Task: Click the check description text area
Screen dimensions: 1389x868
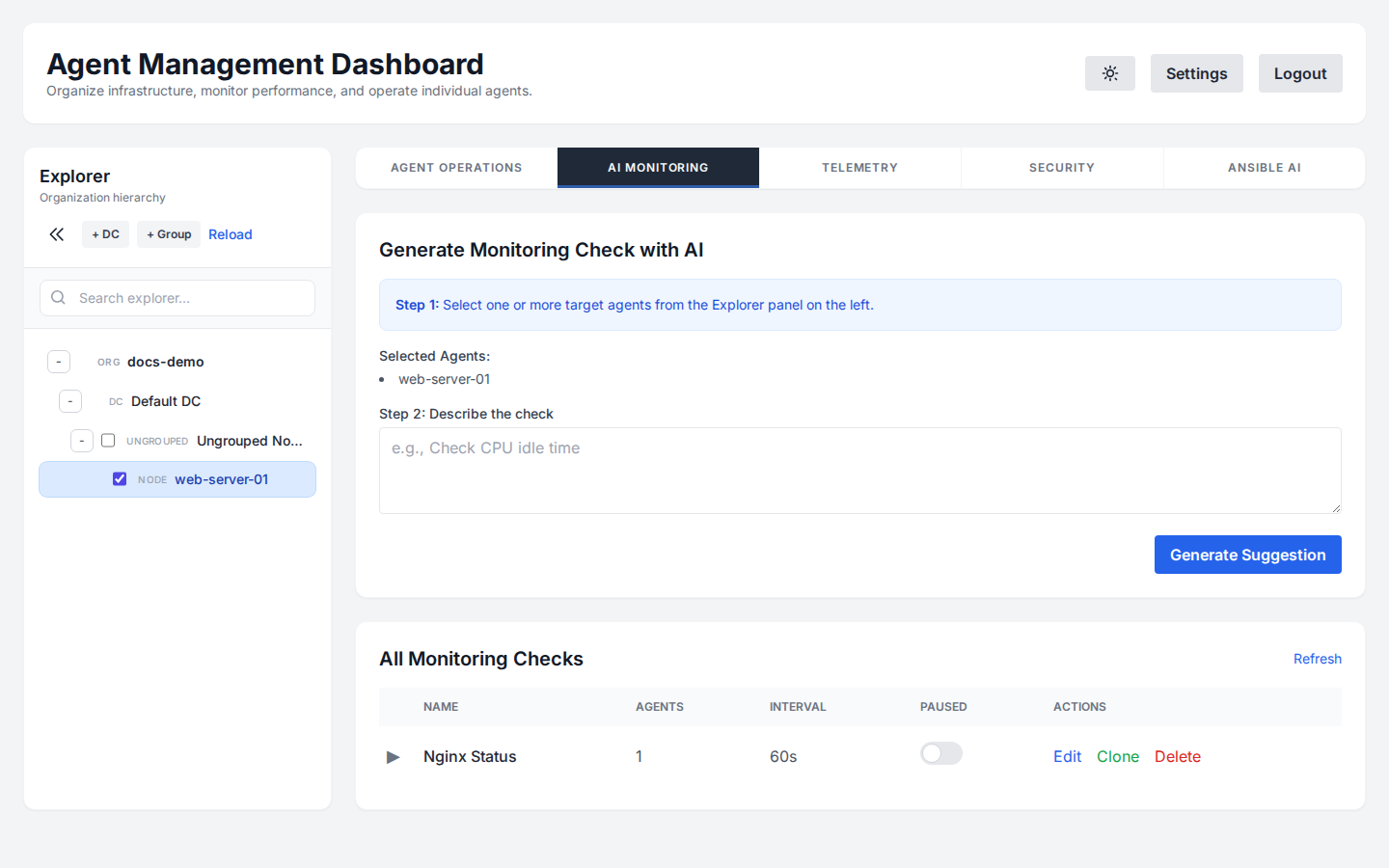Action: click(859, 470)
